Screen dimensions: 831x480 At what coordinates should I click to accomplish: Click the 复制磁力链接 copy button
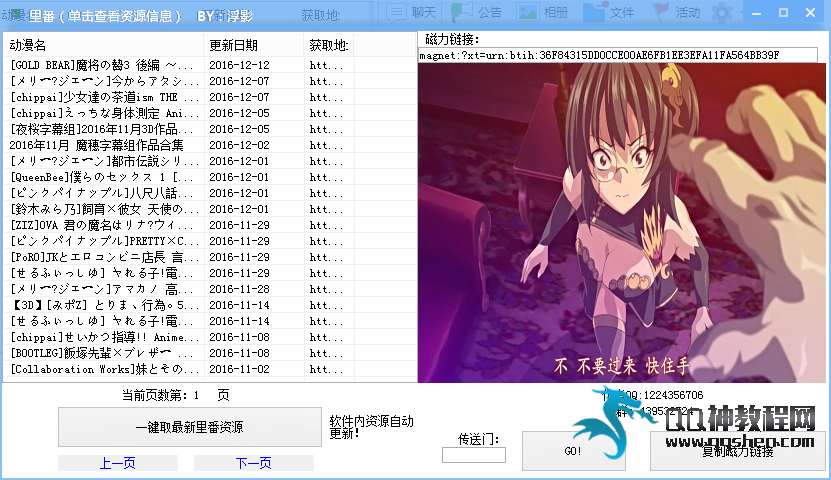coord(738,451)
